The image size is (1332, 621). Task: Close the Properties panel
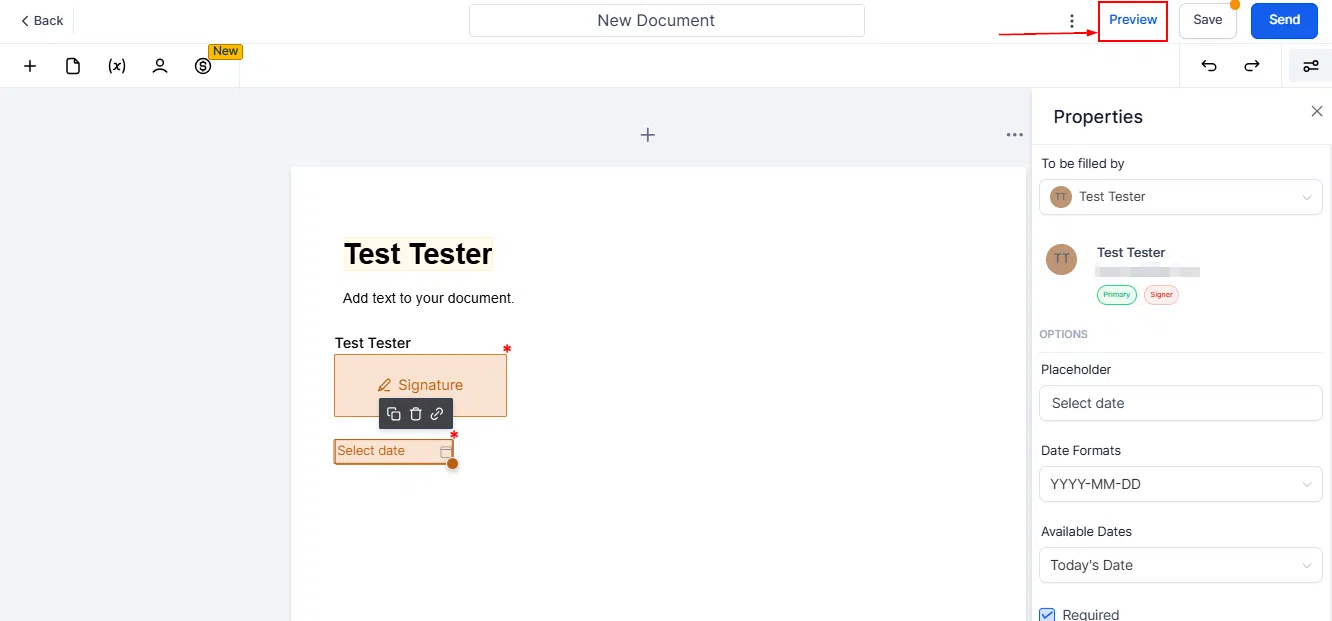1317,111
